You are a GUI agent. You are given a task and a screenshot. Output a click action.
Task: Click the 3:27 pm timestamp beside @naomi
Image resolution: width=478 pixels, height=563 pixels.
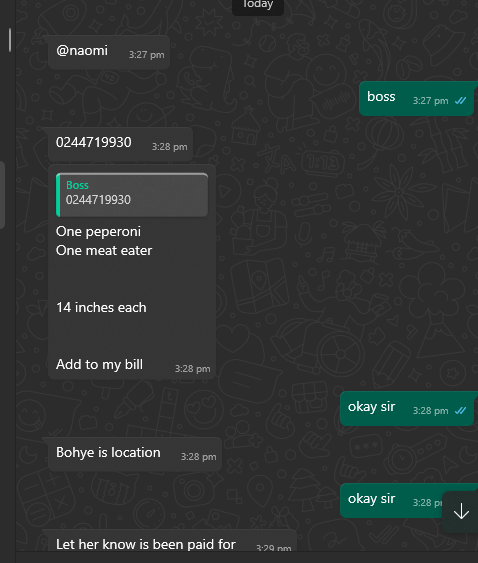click(x=147, y=55)
